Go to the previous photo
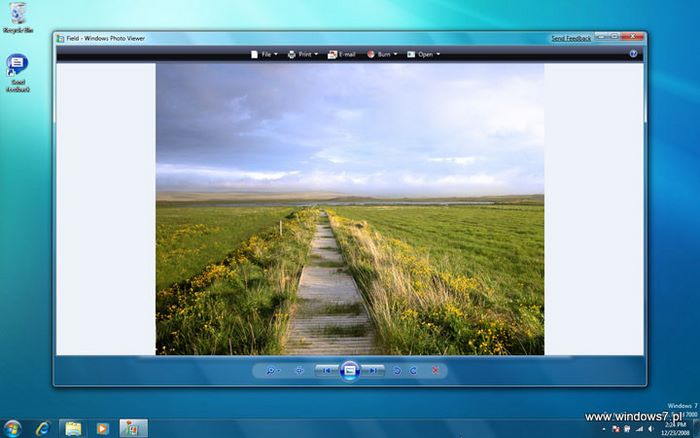700x438 pixels. [x=326, y=371]
